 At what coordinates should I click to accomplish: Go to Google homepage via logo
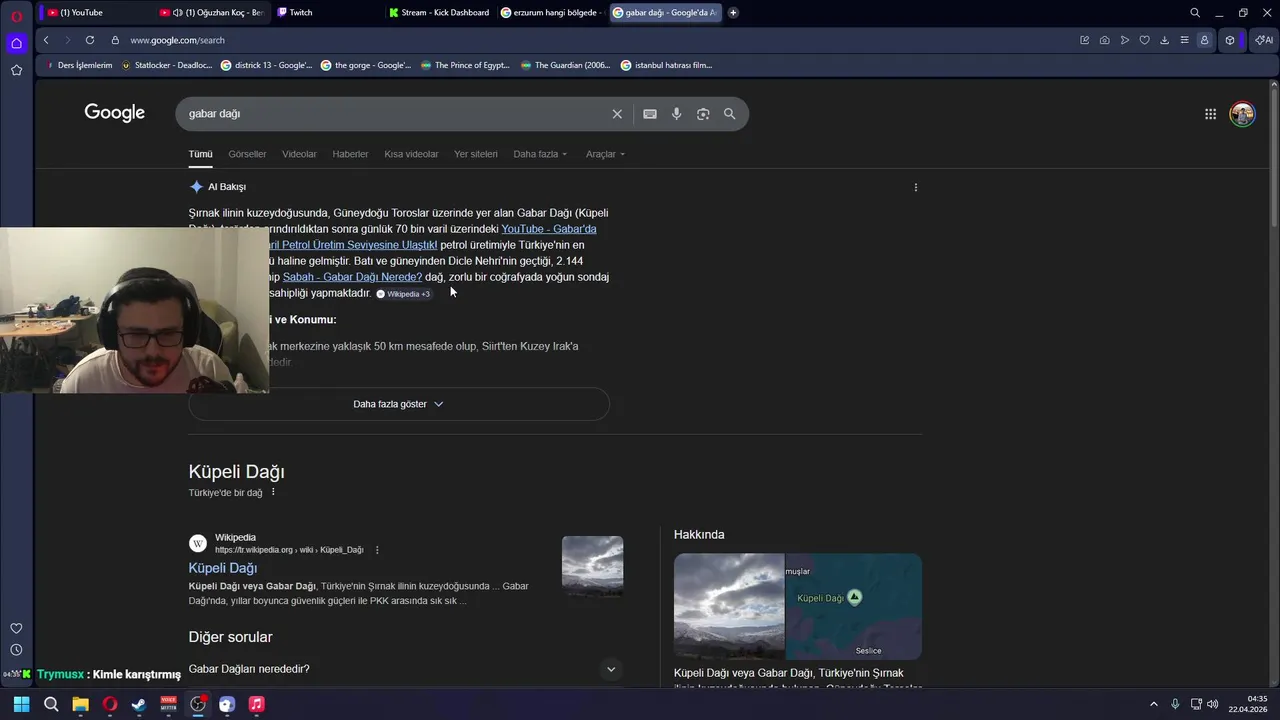tap(115, 113)
